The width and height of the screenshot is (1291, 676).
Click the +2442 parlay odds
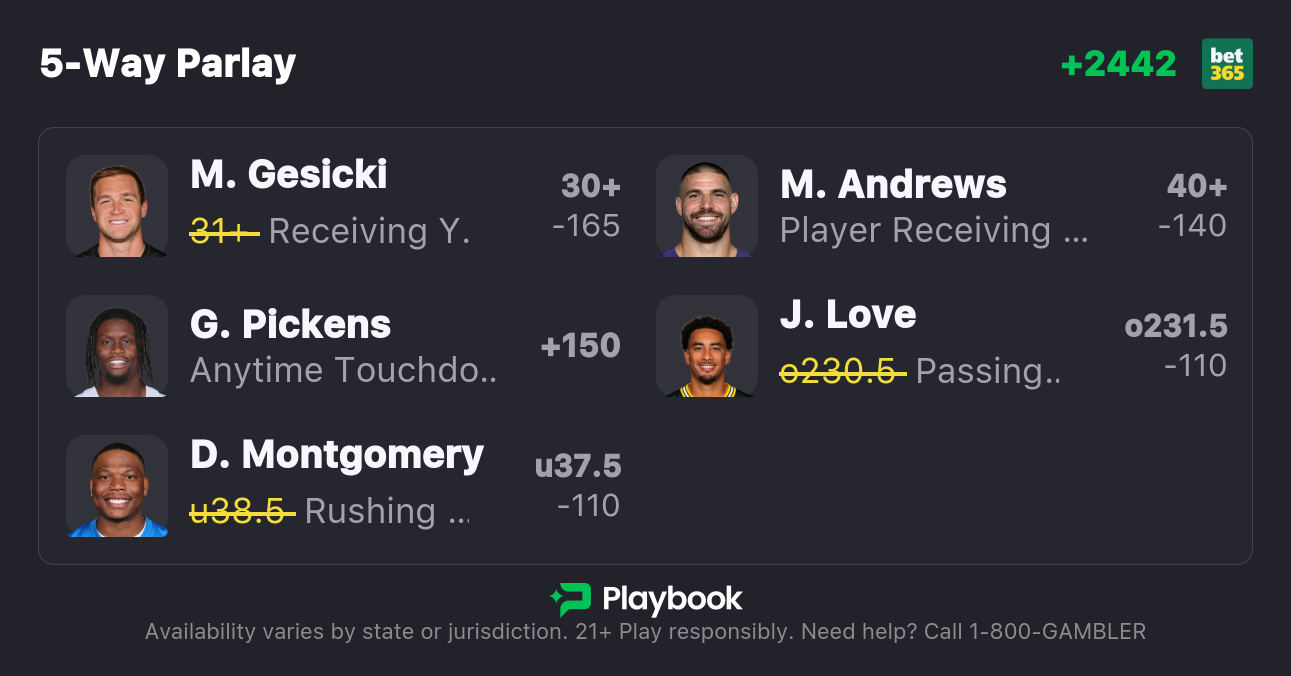pyautogui.click(x=1118, y=64)
